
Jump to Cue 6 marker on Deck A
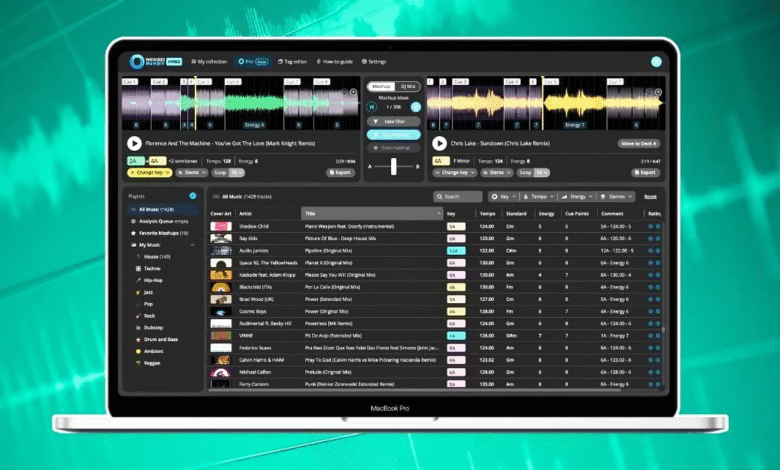coord(233,82)
